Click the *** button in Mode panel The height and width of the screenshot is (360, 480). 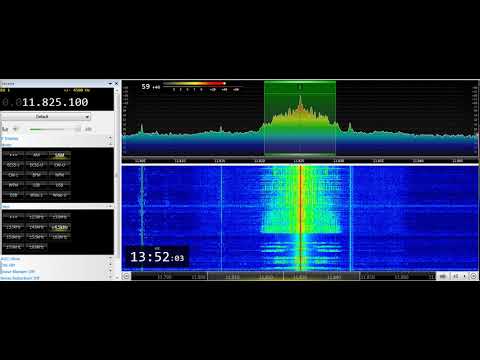pos(13,155)
